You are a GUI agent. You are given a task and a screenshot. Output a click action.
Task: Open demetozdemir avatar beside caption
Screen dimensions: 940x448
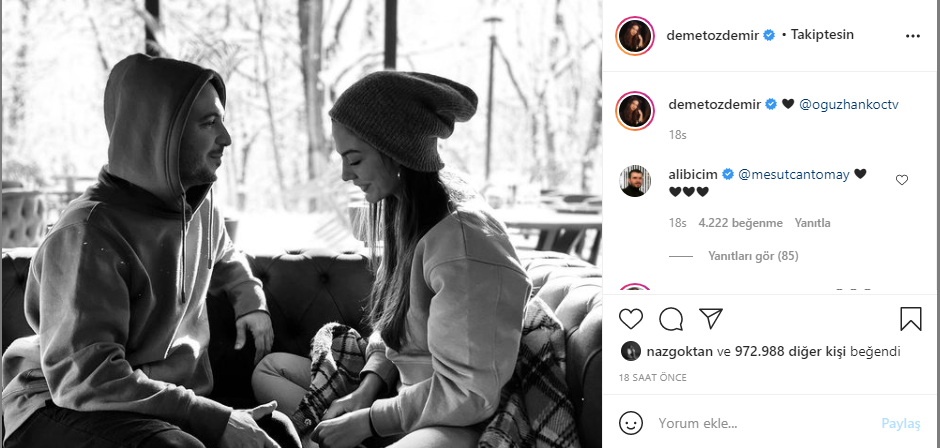pyautogui.click(x=635, y=111)
